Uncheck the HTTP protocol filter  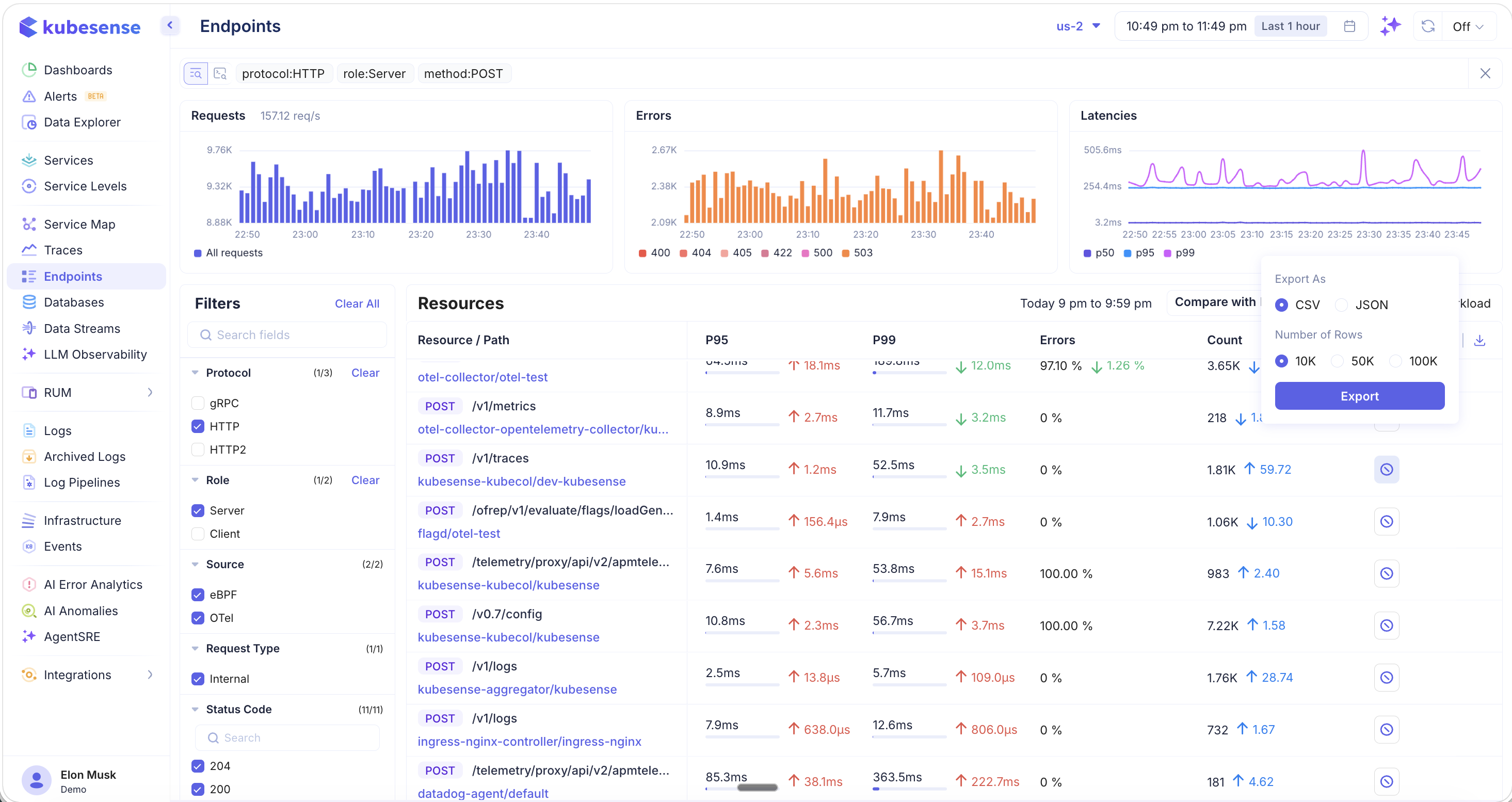pos(198,426)
